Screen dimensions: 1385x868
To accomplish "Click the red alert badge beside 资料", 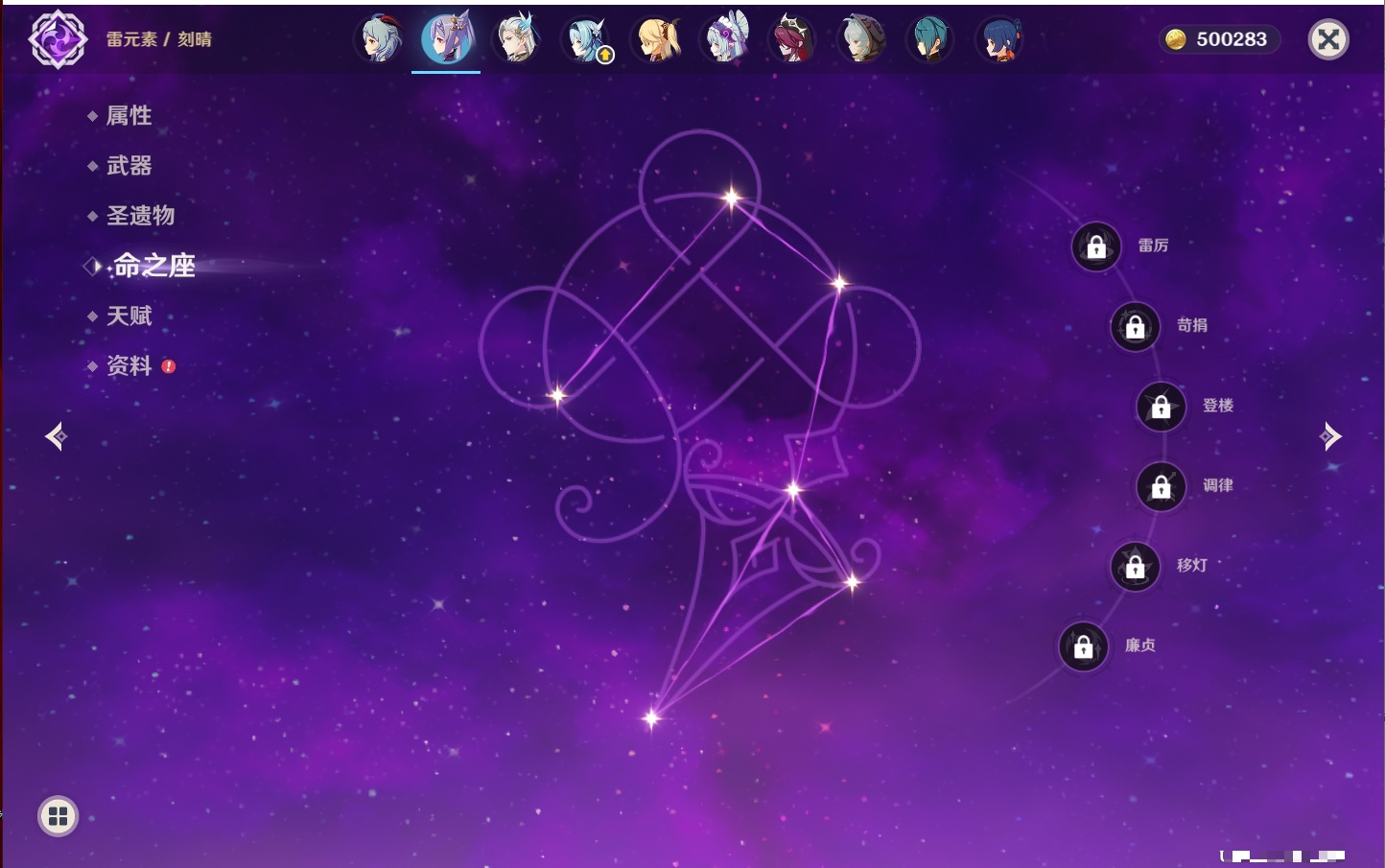I will 169,366.
